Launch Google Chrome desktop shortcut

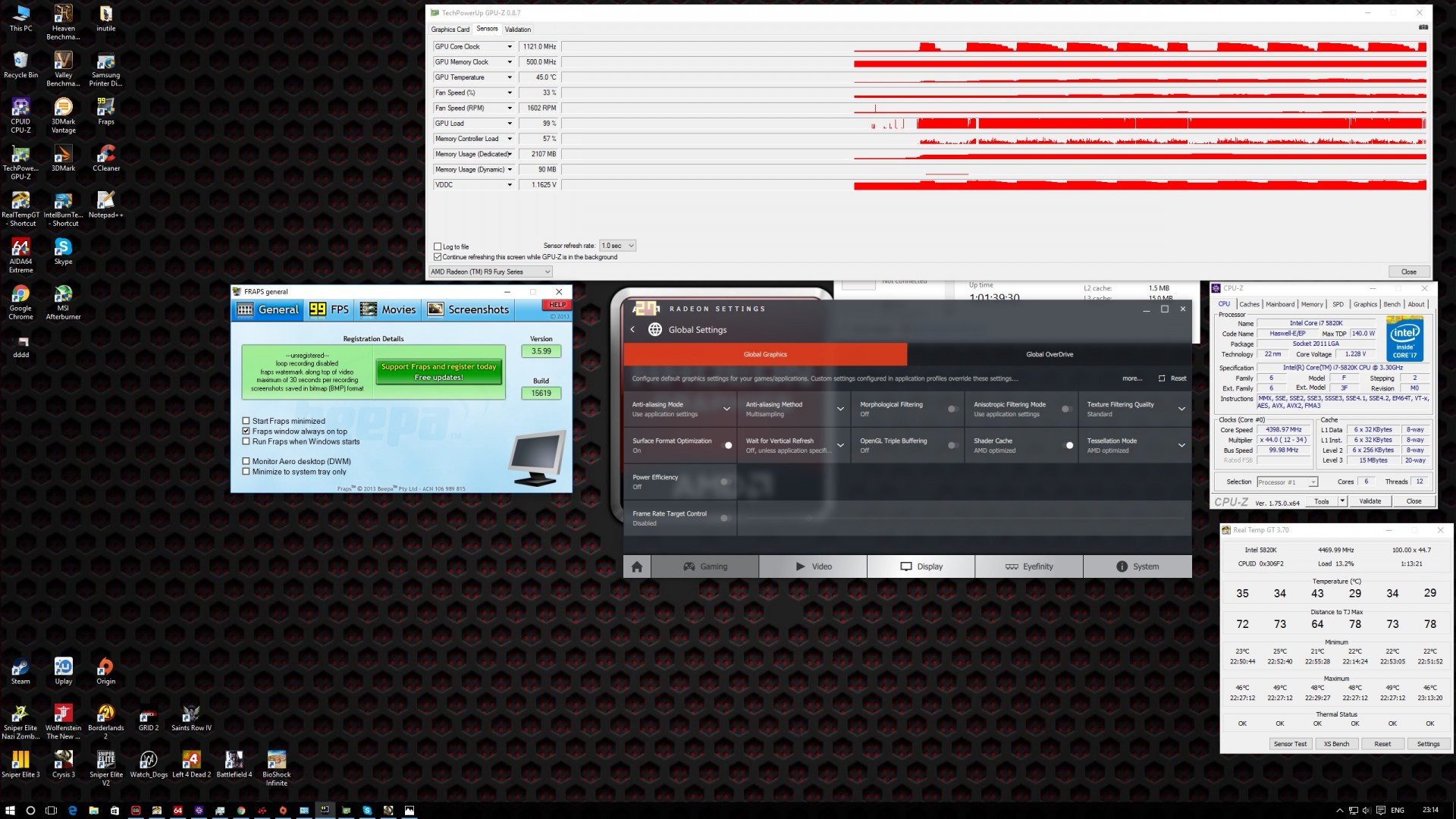20,302
